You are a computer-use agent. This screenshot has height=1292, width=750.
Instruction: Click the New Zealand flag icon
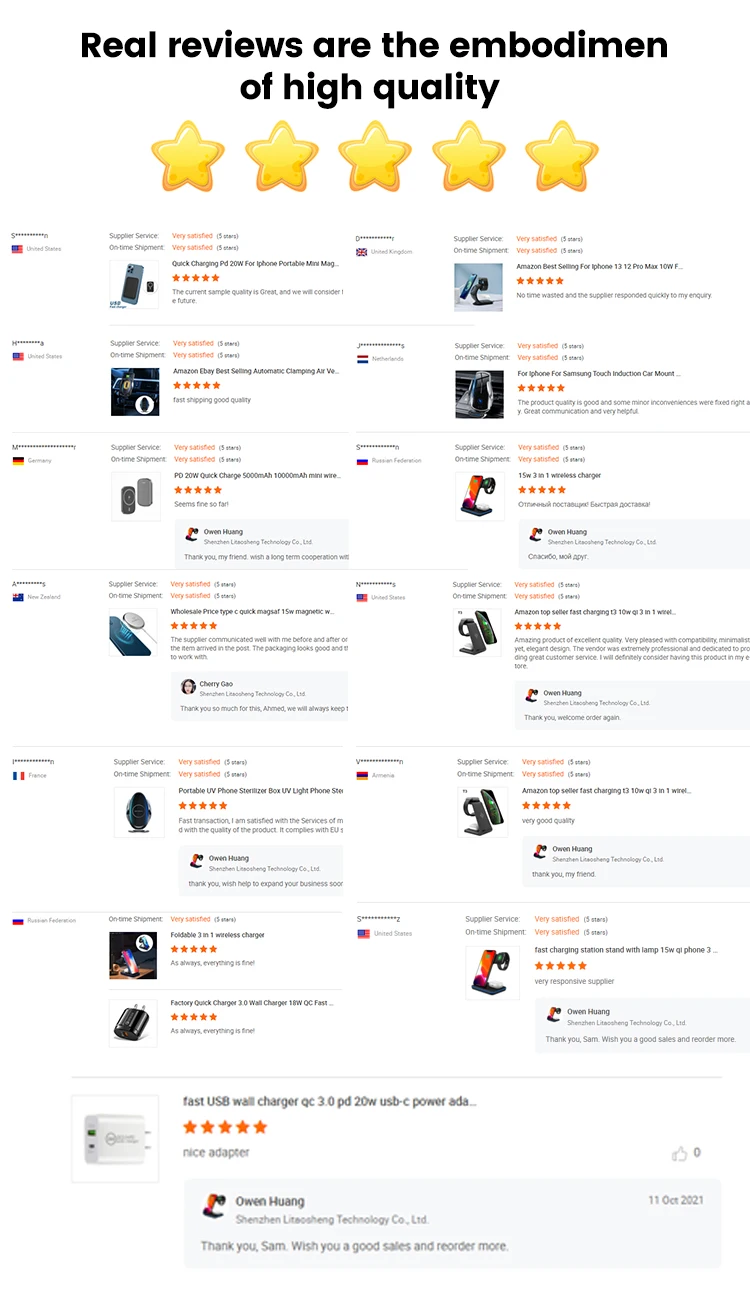pos(18,597)
